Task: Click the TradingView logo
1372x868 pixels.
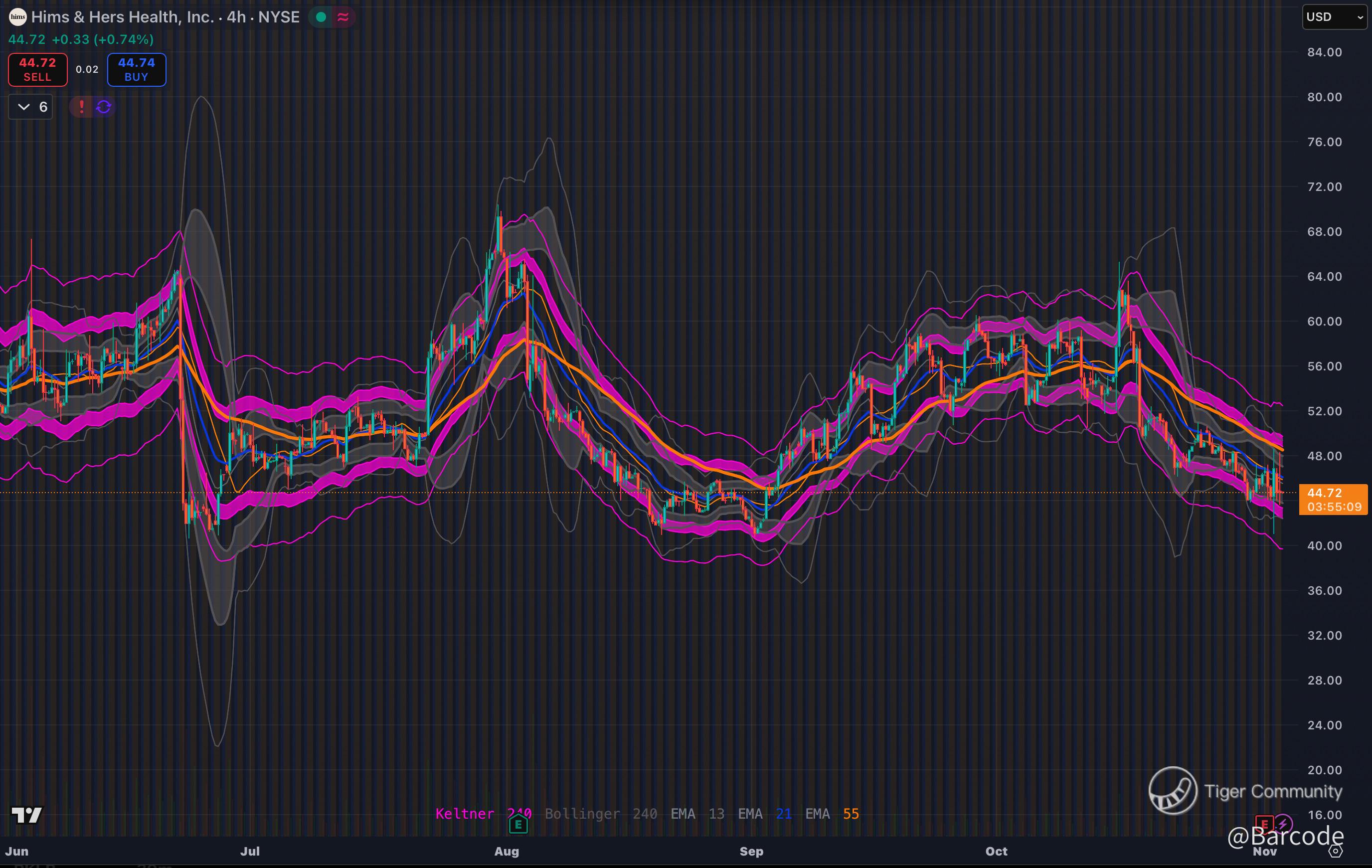Action: coord(26,815)
